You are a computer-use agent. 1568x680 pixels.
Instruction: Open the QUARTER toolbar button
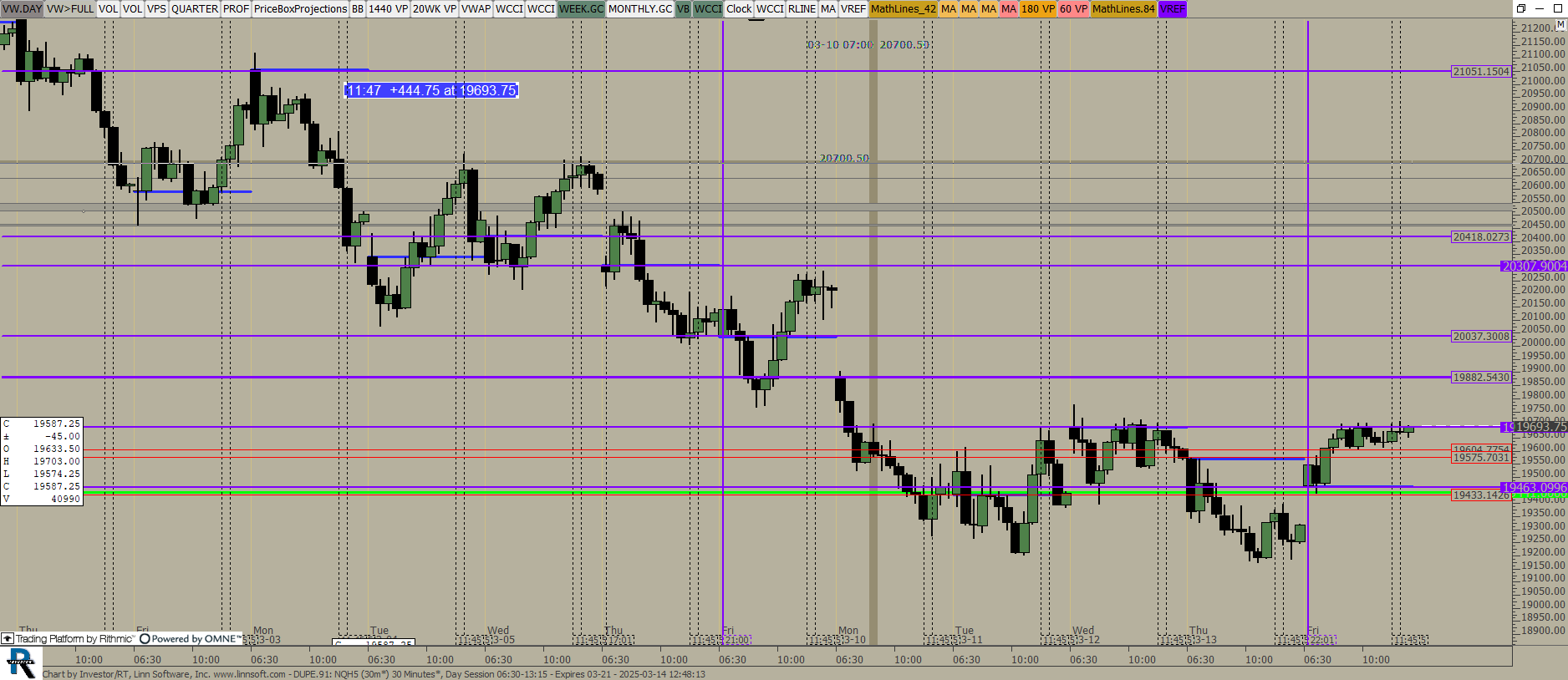tap(194, 9)
